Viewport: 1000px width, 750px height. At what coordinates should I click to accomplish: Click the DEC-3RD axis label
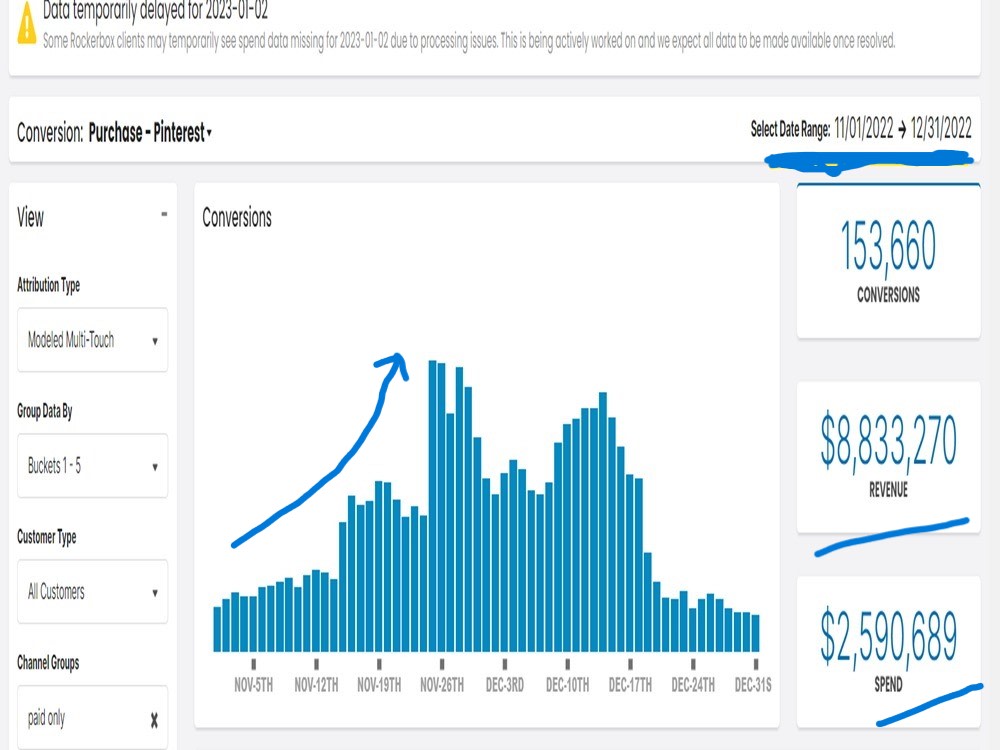pos(504,685)
